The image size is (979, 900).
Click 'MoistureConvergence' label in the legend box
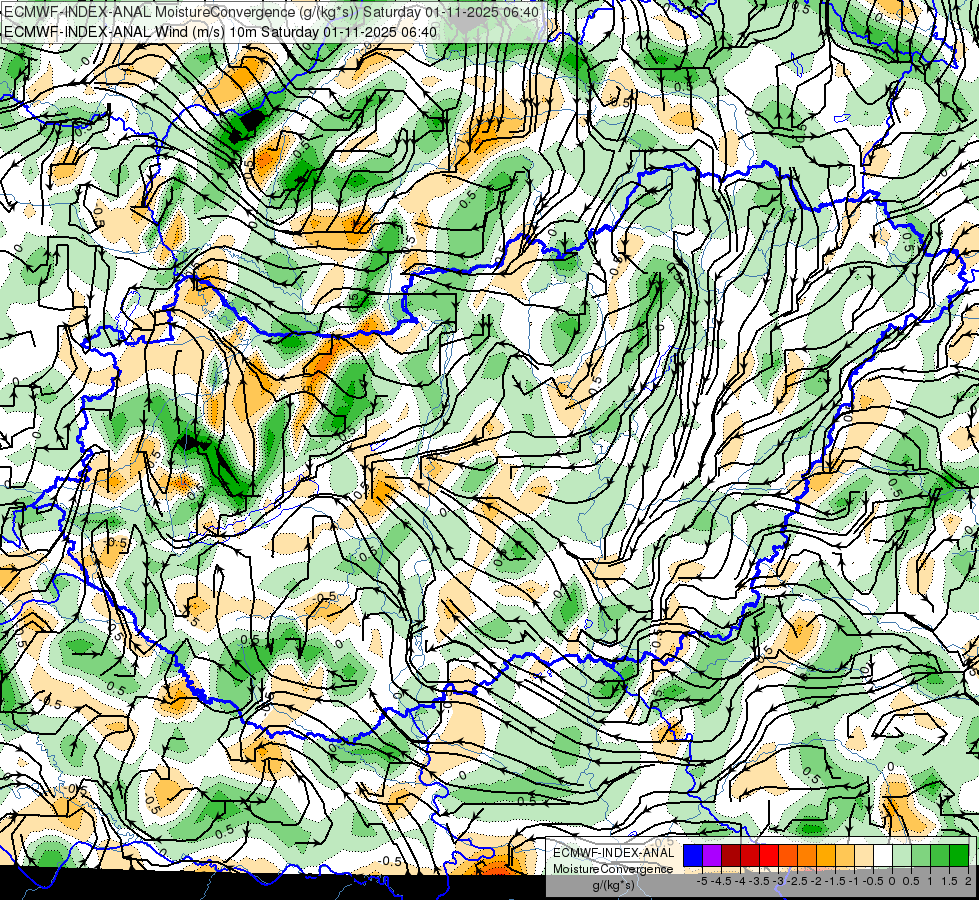coord(613,869)
